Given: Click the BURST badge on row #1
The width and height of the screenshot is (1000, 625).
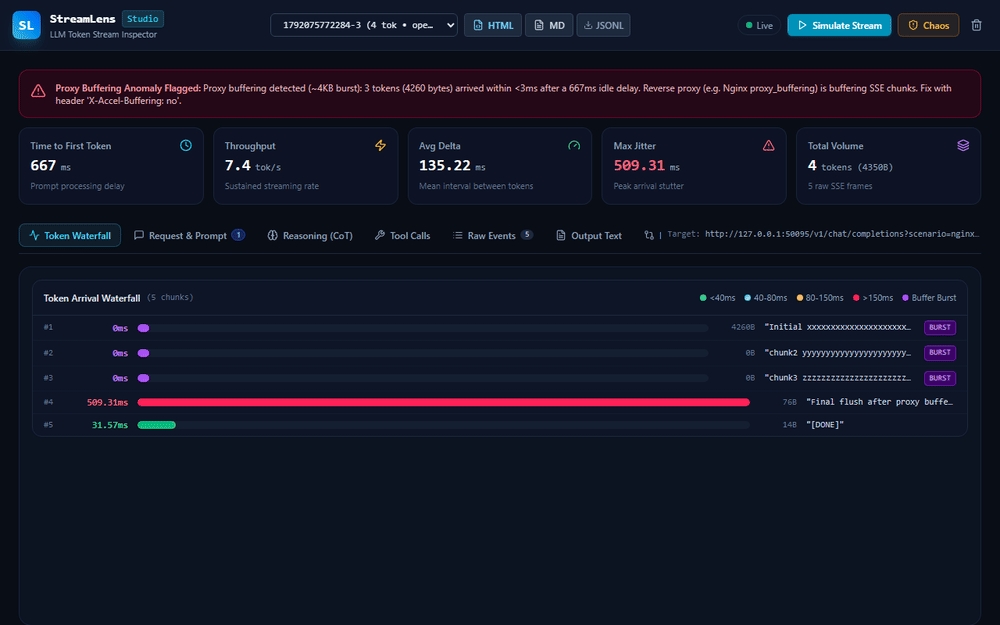Looking at the screenshot, I should [939, 327].
